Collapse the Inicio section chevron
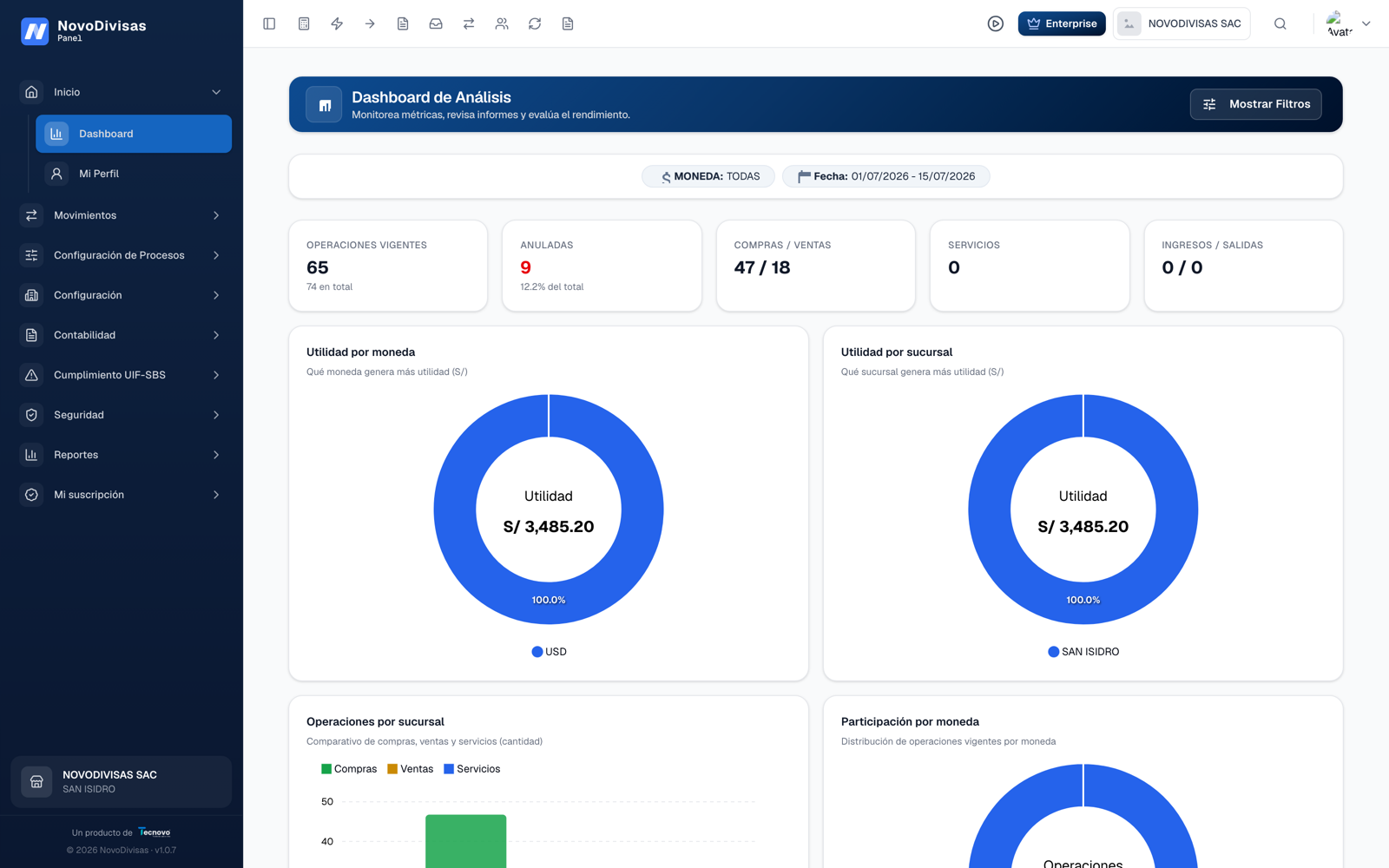Viewport: 1389px width, 868px height. click(216, 92)
